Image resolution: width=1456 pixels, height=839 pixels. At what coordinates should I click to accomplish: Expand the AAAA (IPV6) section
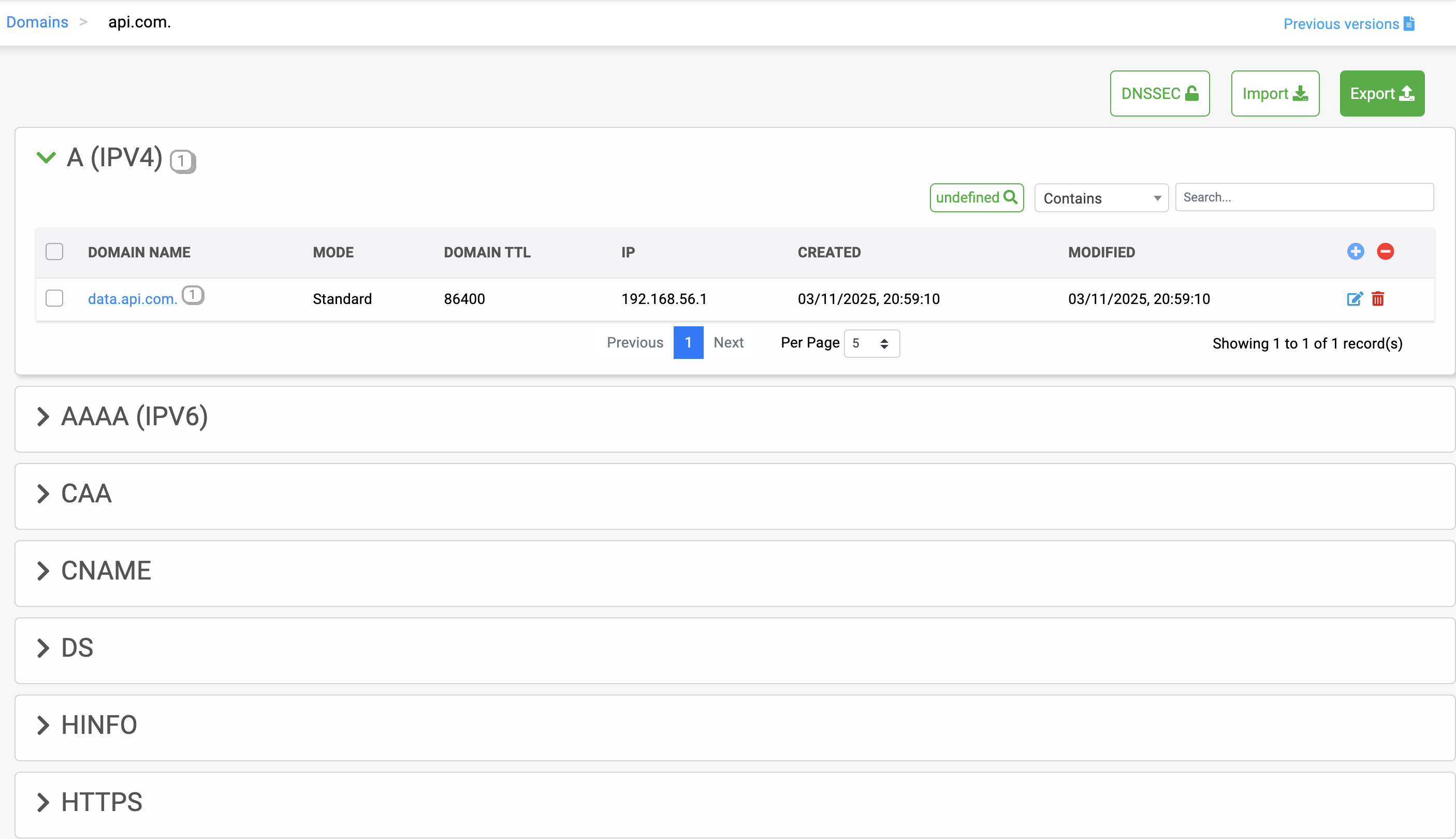click(43, 416)
